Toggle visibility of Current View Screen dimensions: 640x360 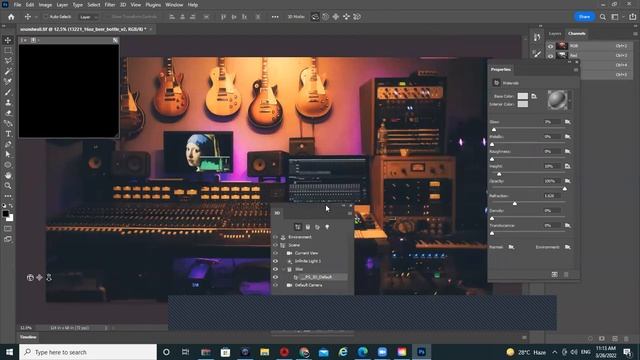[x=275, y=253]
